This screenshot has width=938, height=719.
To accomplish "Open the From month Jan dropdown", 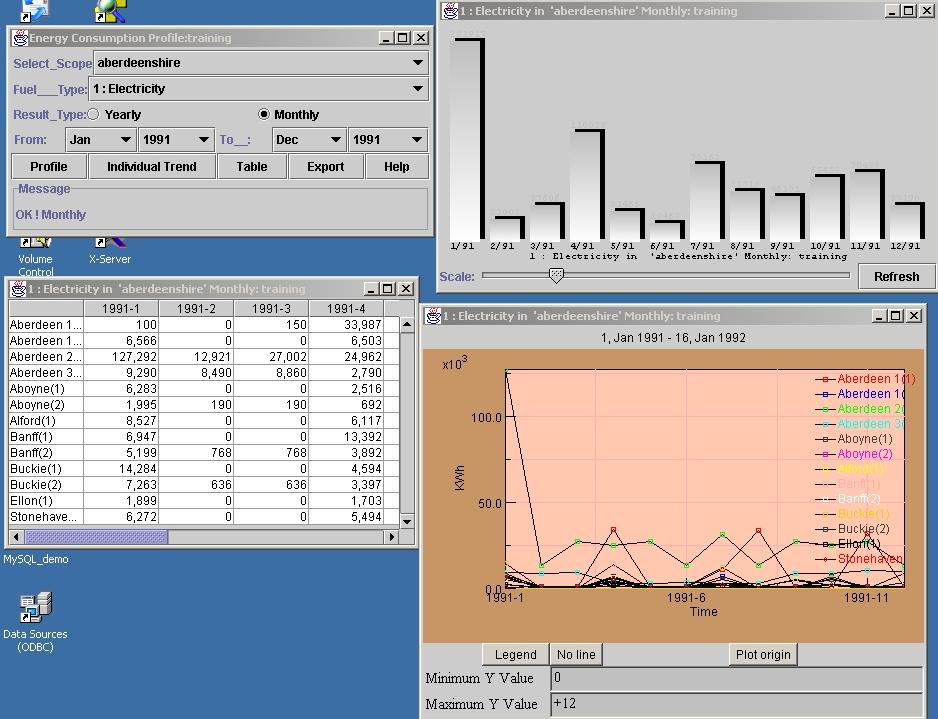I will (125, 140).
